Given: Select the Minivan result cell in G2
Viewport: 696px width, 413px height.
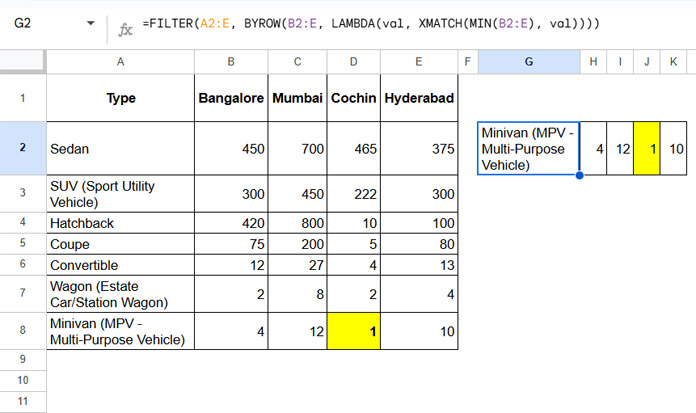Looking at the screenshot, I should click(x=529, y=148).
